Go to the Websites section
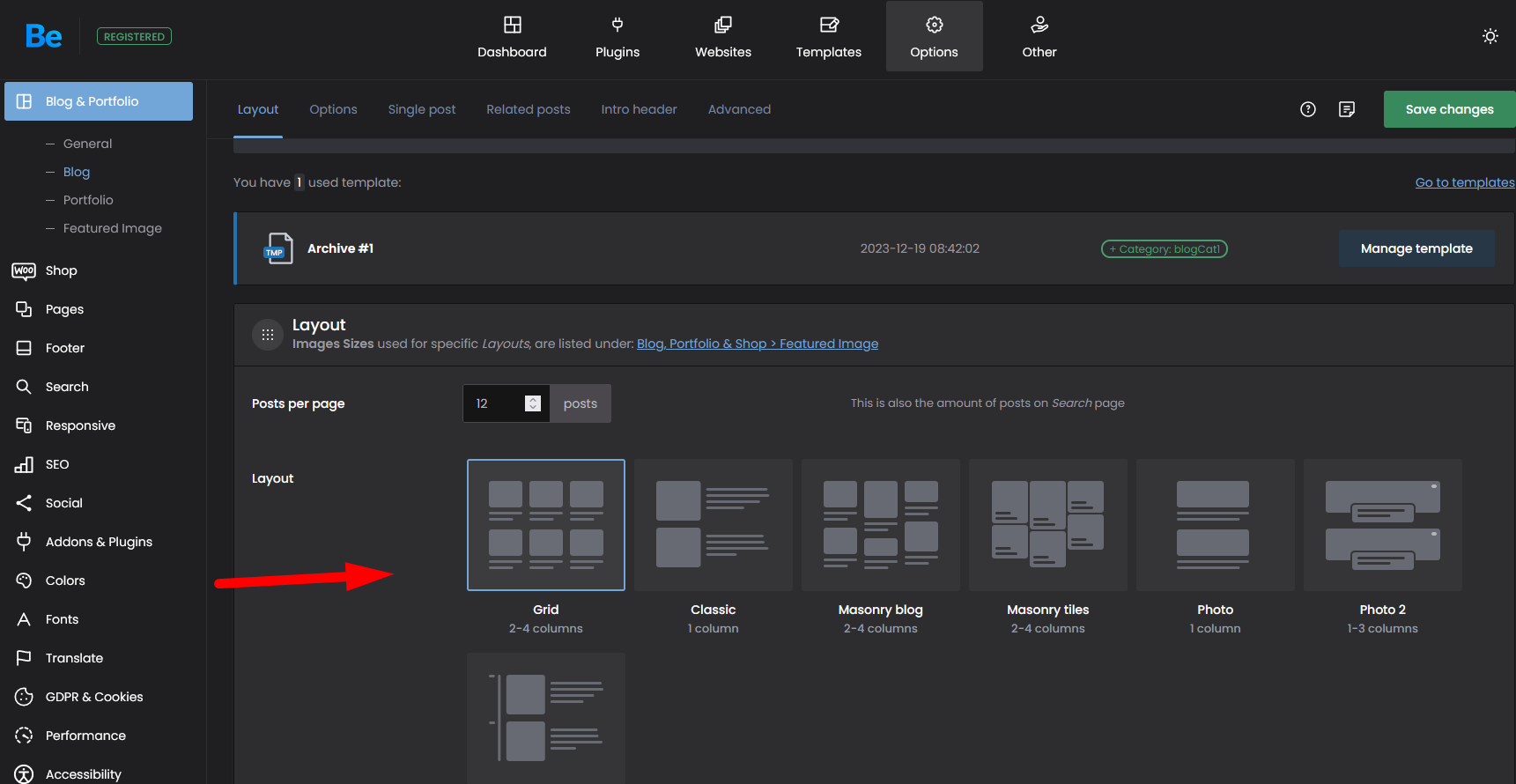The image size is (1516, 784). coord(723,37)
